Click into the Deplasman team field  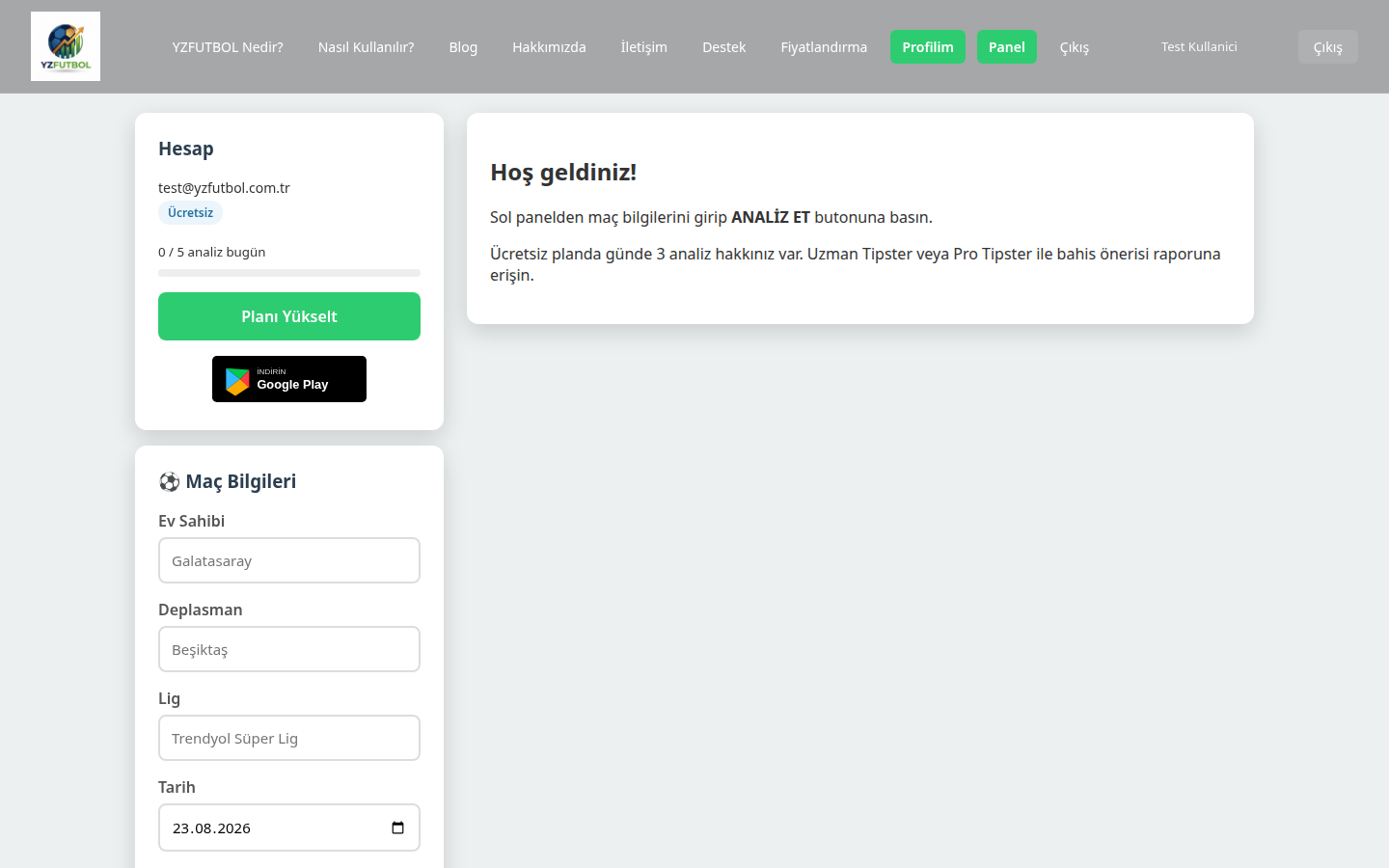289,649
